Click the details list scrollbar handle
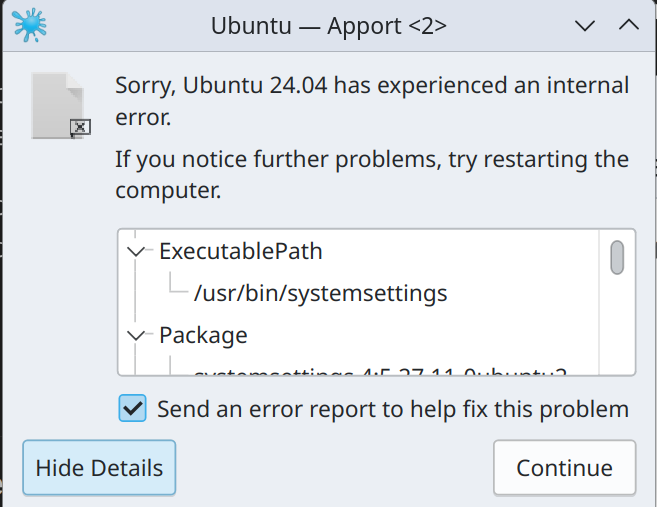 617,256
